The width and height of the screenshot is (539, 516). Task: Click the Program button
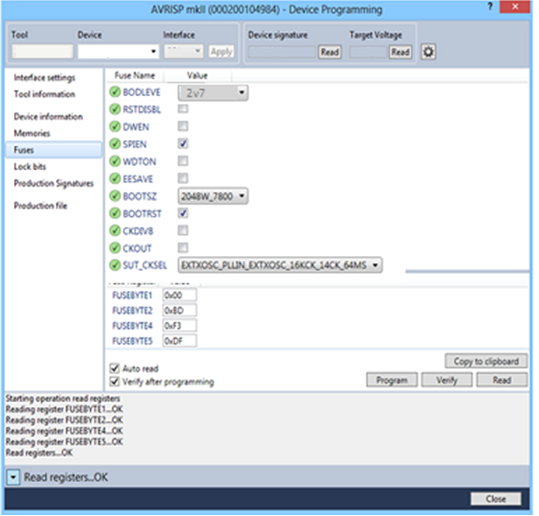click(392, 380)
